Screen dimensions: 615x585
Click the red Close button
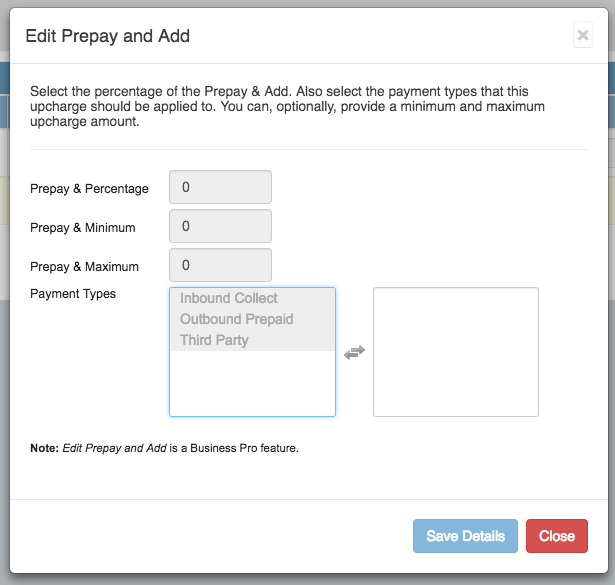[556, 536]
